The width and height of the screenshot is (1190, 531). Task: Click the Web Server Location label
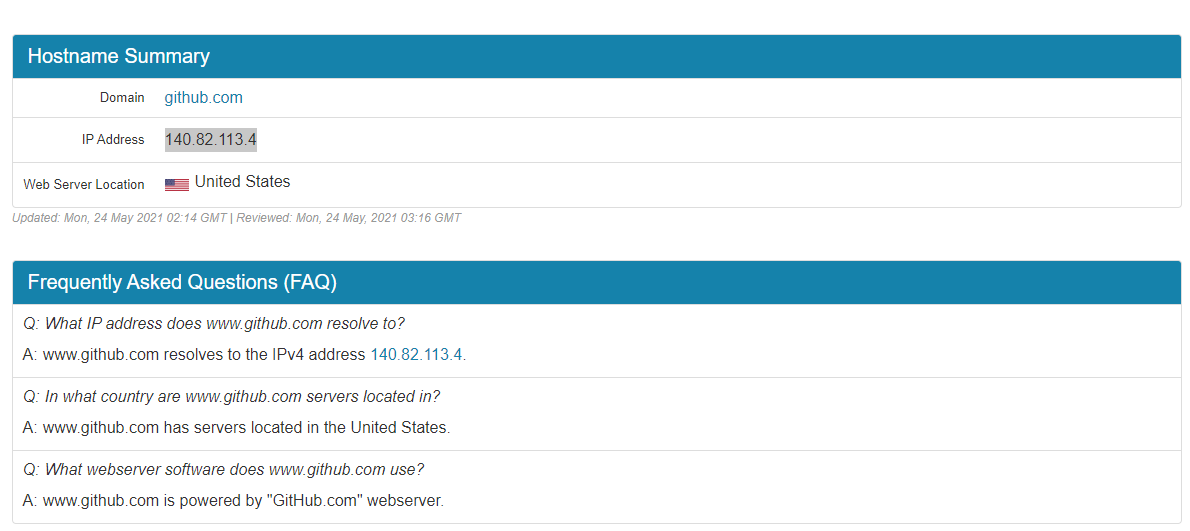pyautogui.click(x=83, y=184)
